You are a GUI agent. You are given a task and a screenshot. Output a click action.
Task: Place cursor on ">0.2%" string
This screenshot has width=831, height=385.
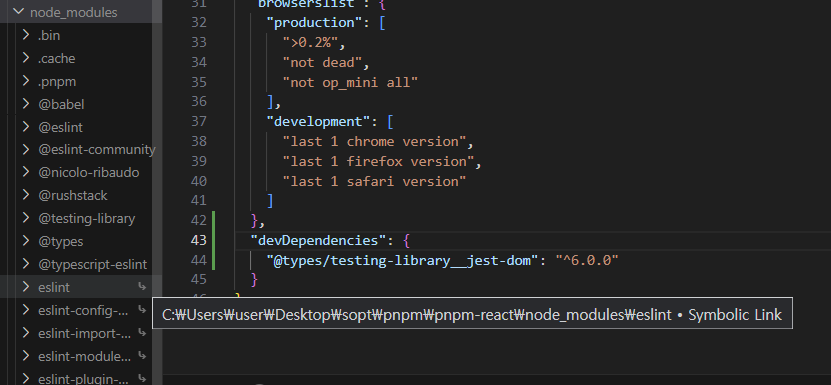[x=310, y=42]
